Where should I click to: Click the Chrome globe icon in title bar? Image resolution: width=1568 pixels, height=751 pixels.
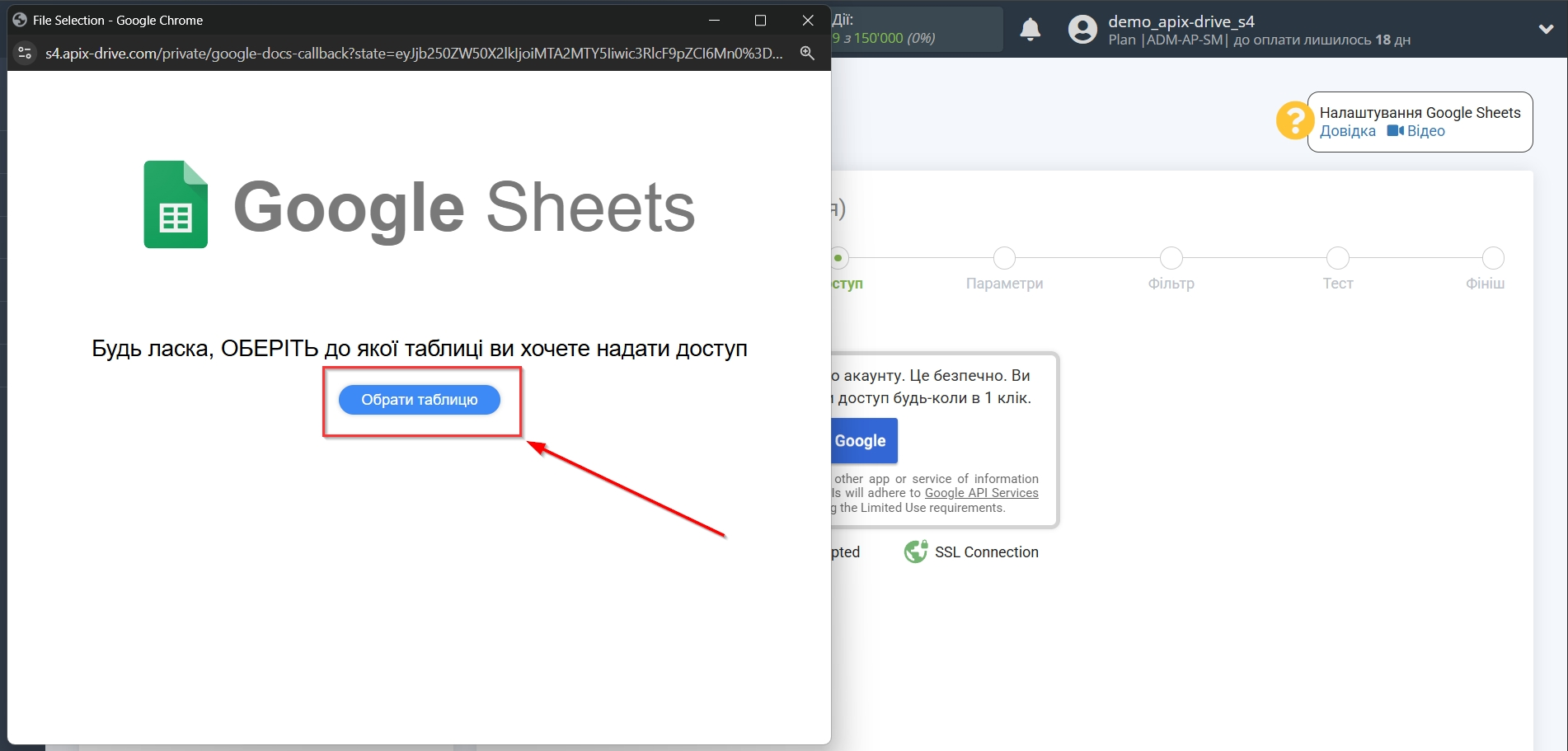[20, 20]
